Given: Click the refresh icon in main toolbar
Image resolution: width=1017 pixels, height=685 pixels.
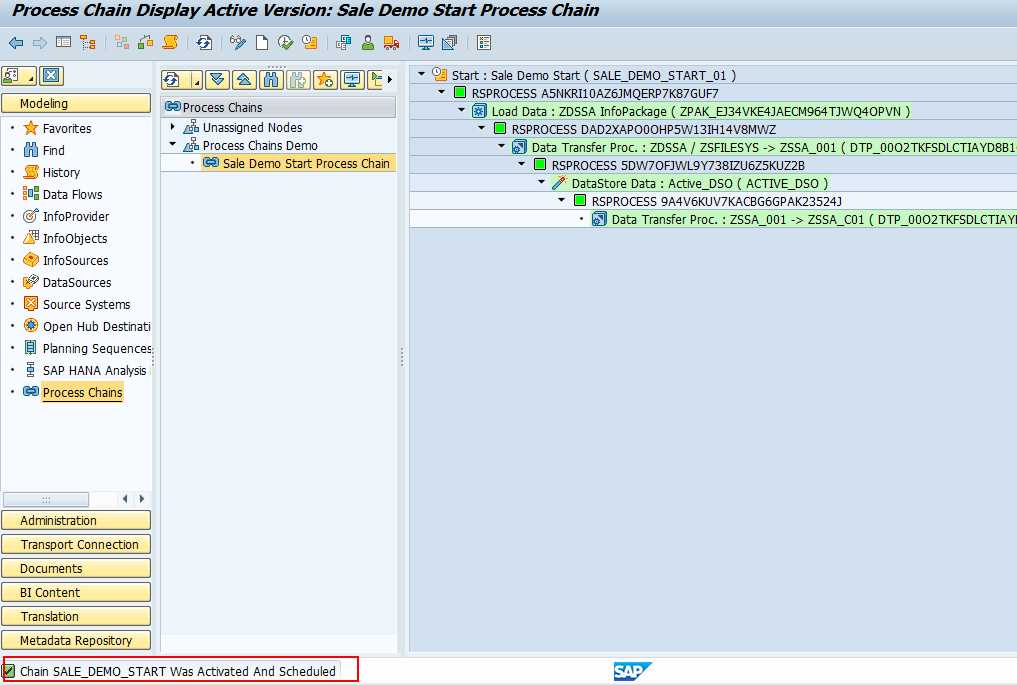Looking at the screenshot, I should (x=204, y=43).
